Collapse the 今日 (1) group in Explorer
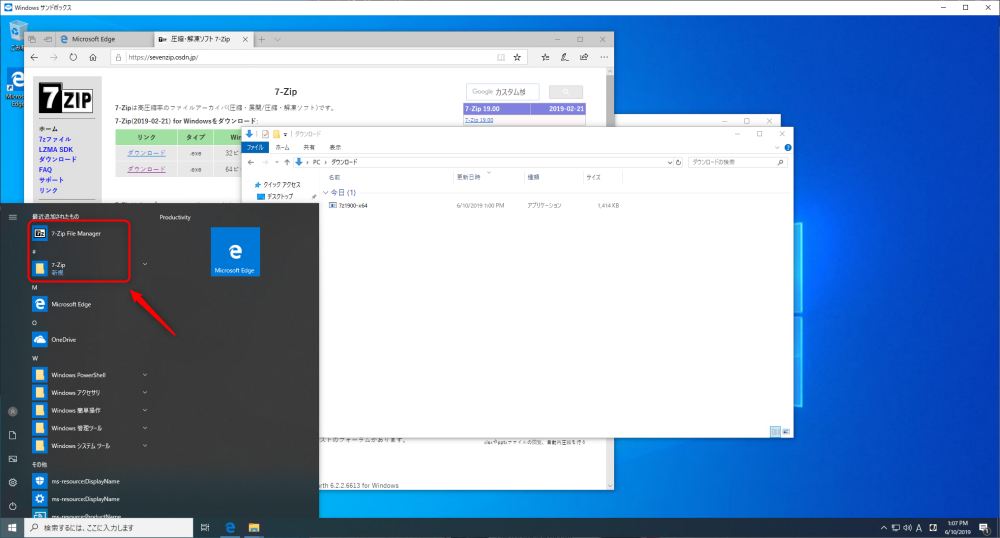This screenshot has width=1000, height=538. tap(326, 193)
